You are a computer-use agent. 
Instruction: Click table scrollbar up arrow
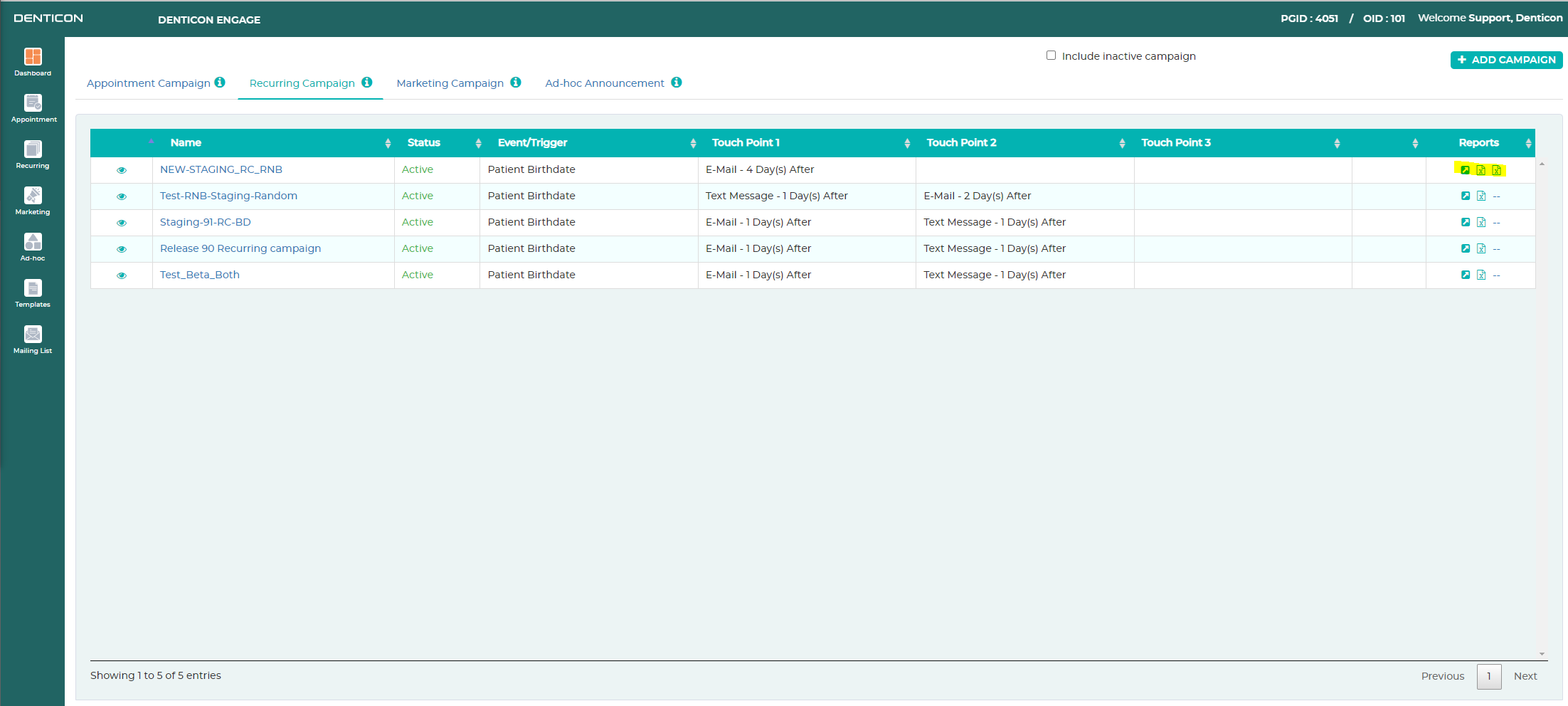[1542, 164]
